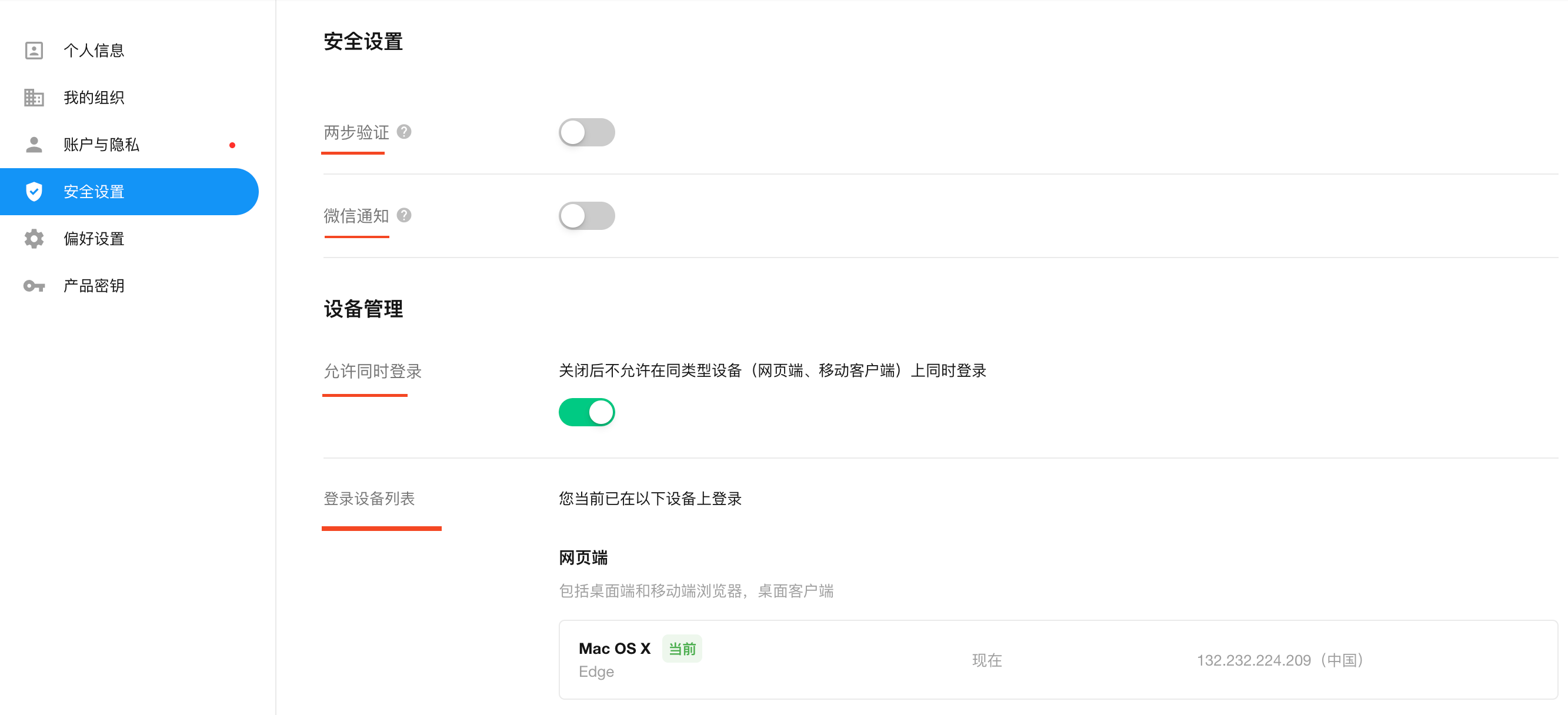The width and height of the screenshot is (1568, 715).
Task: Open 账户与隐私 sidebar item
Action: pos(101,145)
